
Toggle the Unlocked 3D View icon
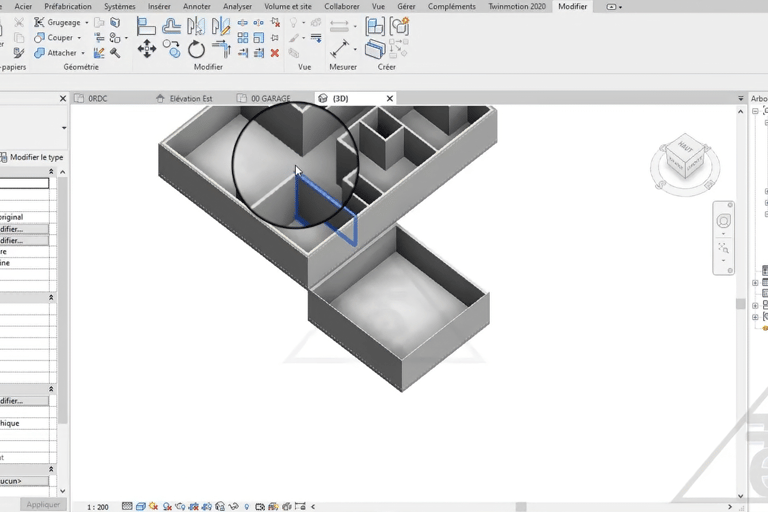pos(220,506)
